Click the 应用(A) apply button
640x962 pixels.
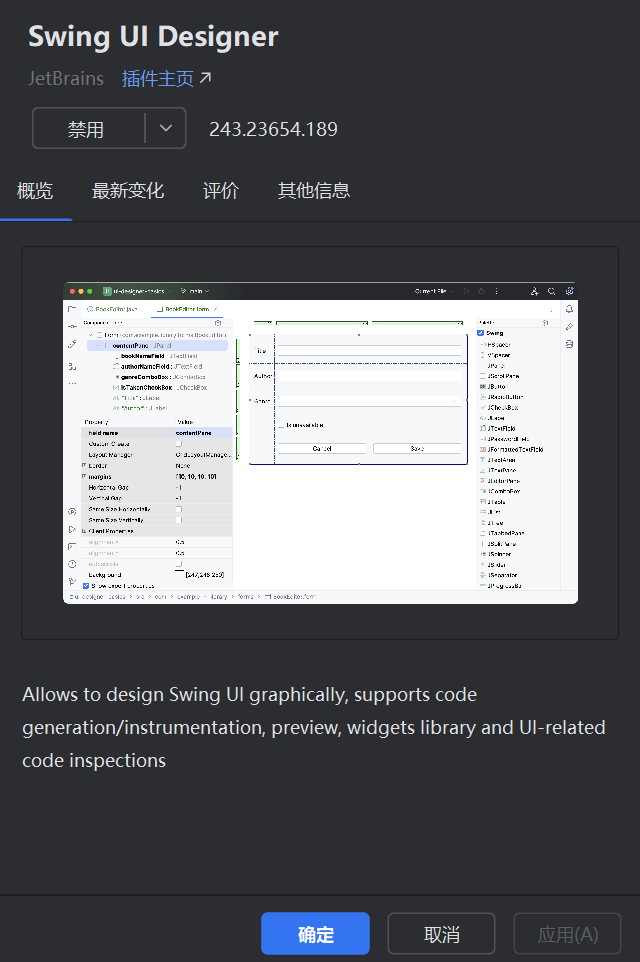click(x=568, y=934)
